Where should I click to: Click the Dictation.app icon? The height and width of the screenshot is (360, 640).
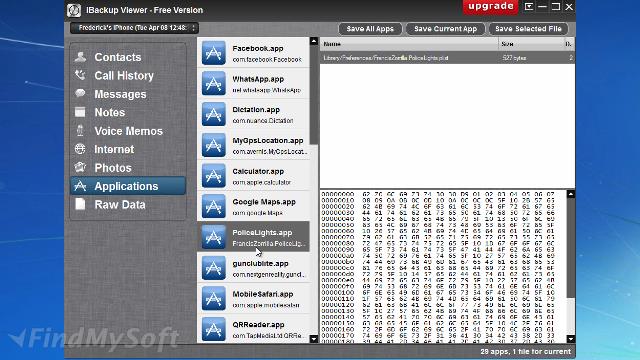213,114
